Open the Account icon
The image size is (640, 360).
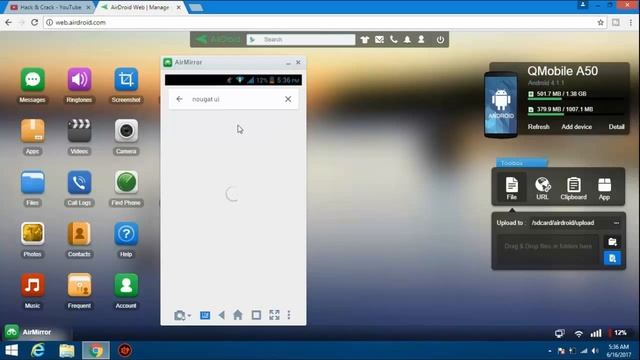pyautogui.click(x=126, y=285)
